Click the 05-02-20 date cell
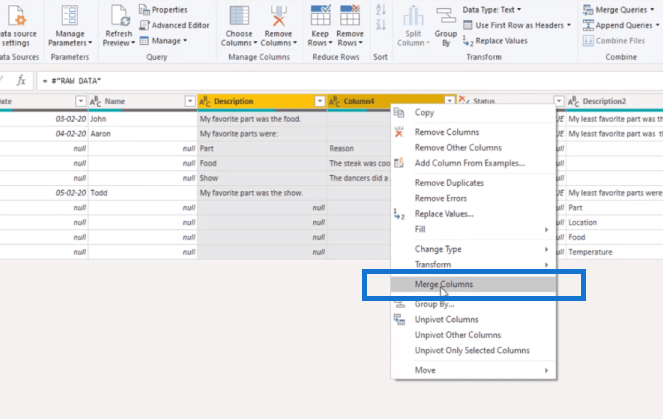This screenshot has height=419, width=663. pos(44,193)
